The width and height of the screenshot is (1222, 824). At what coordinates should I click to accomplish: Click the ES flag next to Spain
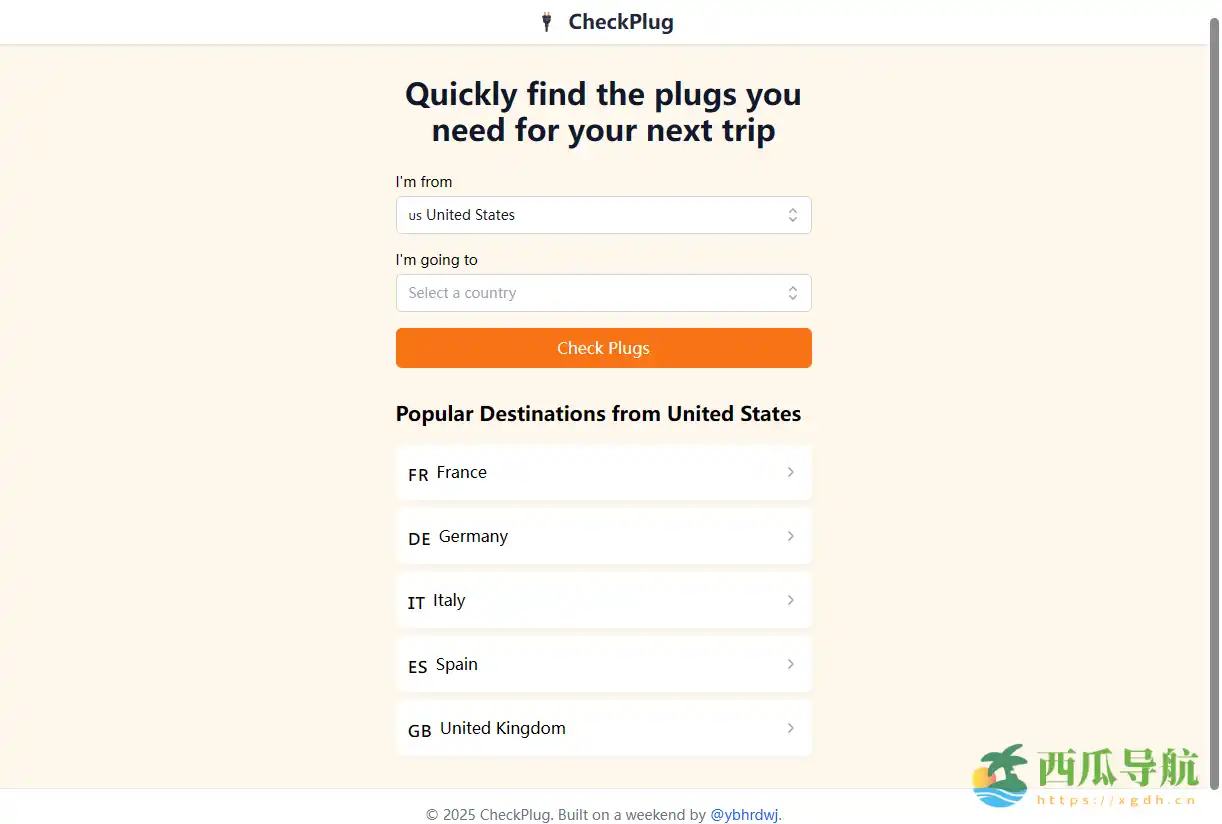point(417,667)
